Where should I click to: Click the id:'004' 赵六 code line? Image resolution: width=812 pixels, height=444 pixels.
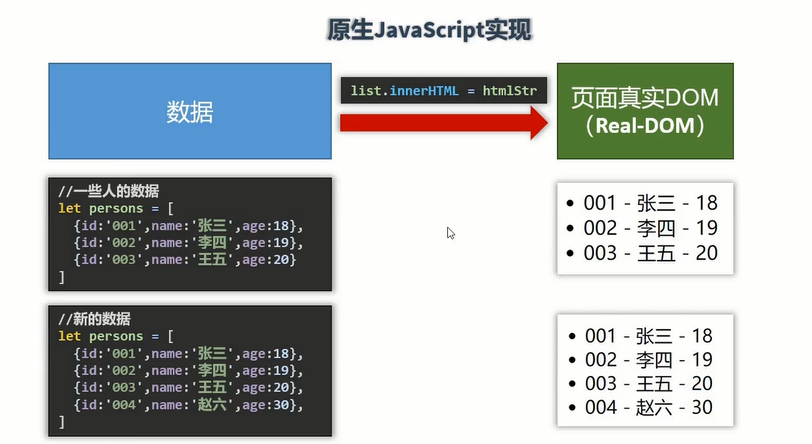coord(188,405)
